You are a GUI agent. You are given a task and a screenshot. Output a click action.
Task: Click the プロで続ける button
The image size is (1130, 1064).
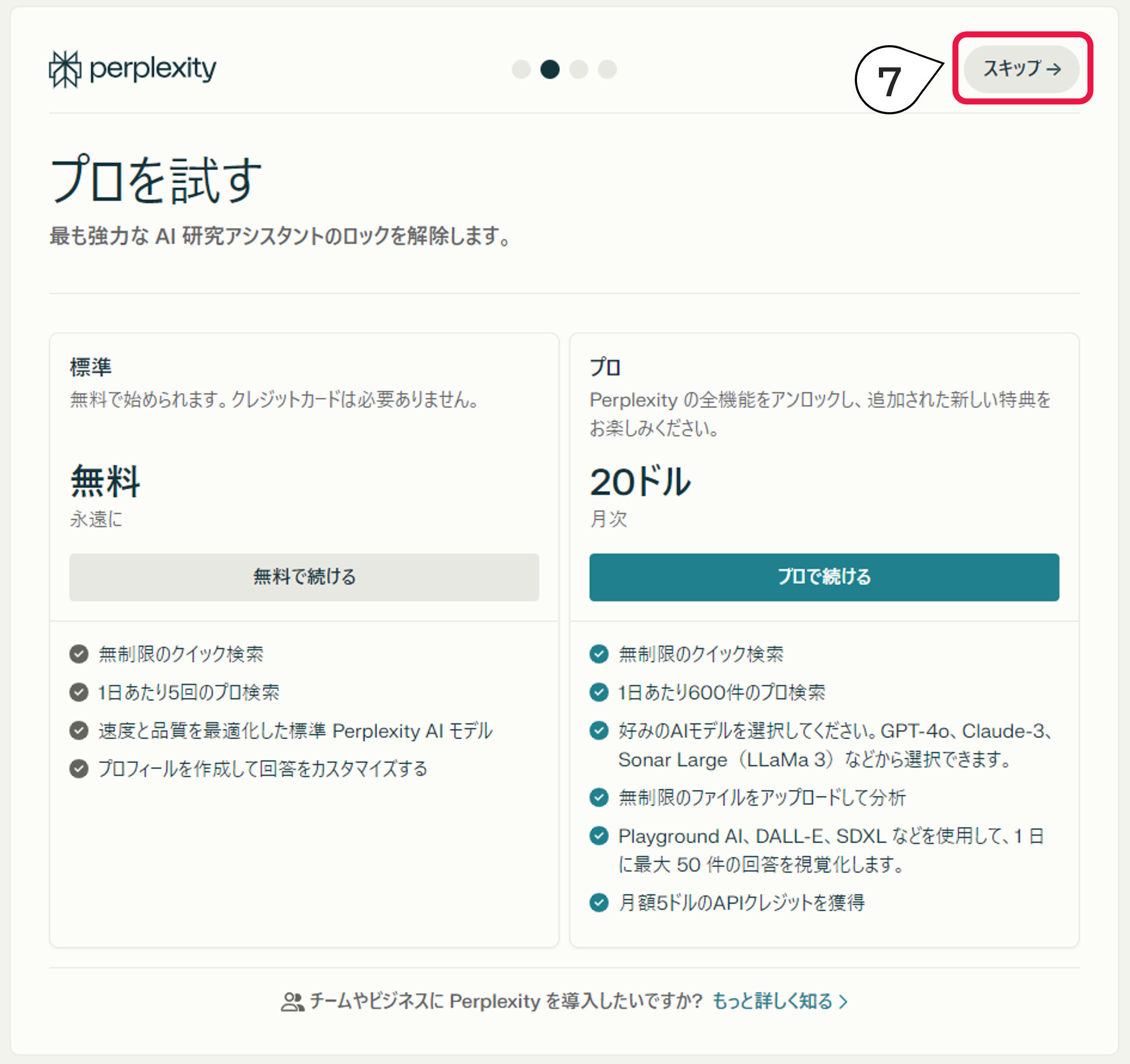click(x=824, y=577)
